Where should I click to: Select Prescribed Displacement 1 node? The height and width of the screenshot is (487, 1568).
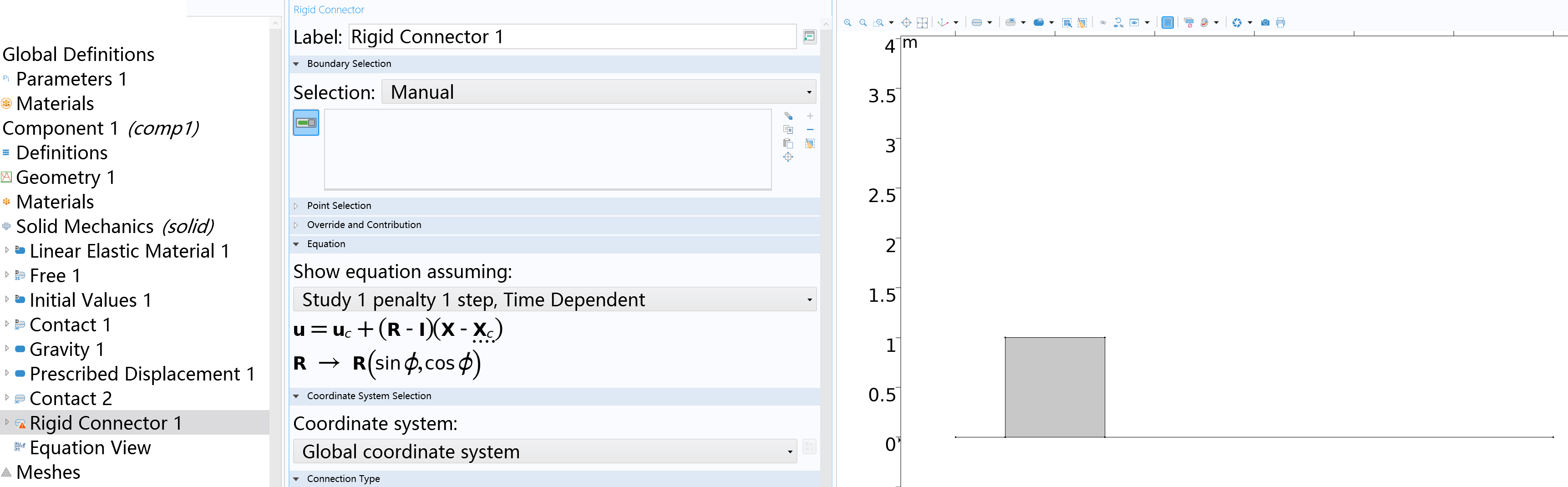(142, 374)
